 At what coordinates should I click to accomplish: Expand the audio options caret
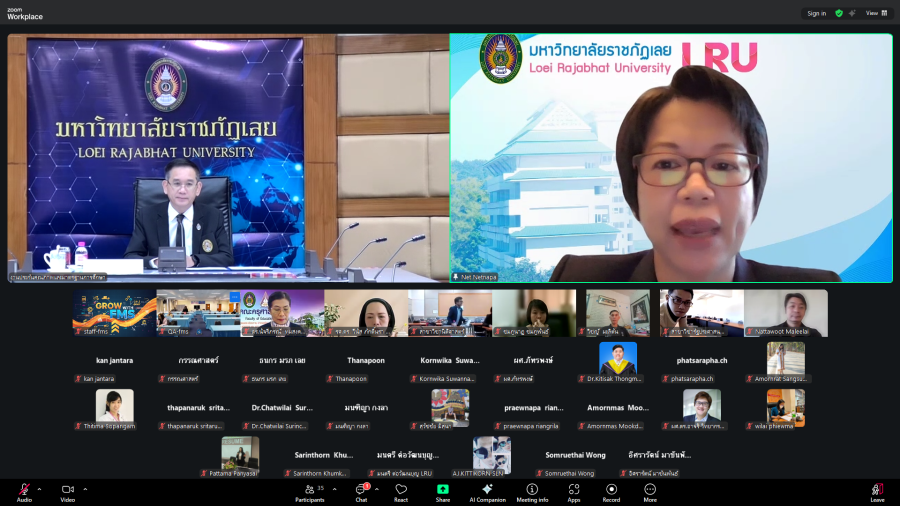pyautogui.click(x=39, y=489)
